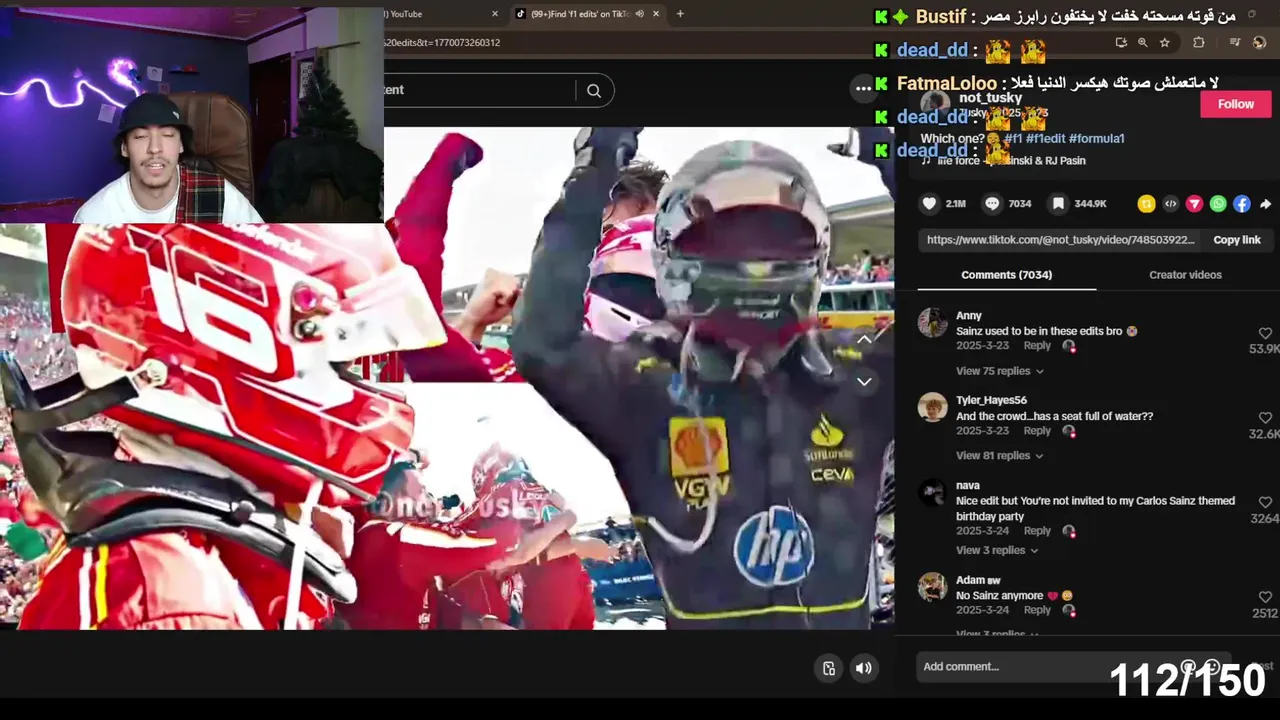Image resolution: width=1280 pixels, height=720 pixels.
Task: Close the YouTube tab
Action: (495, 14)
